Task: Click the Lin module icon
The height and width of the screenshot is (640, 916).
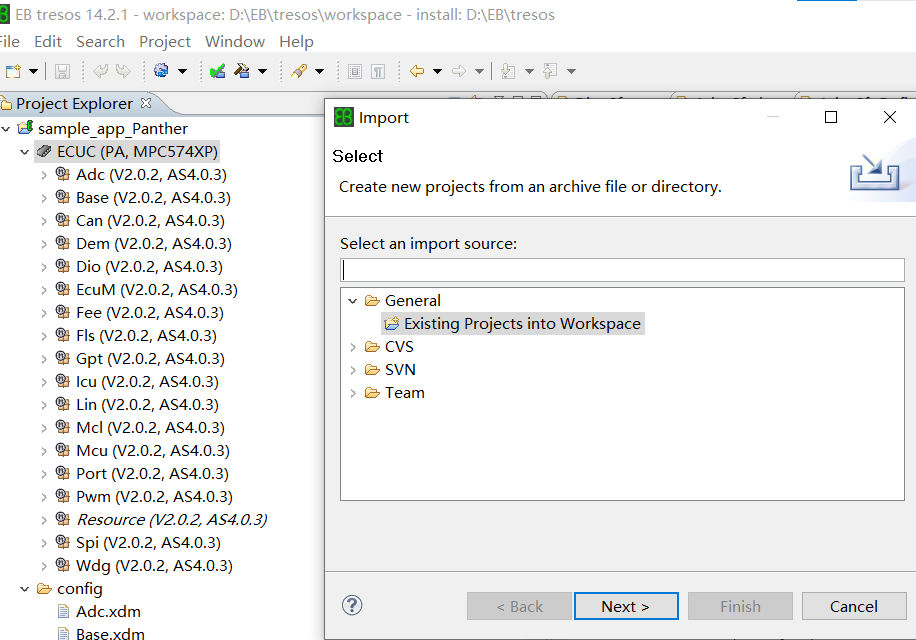Action: 63,404
